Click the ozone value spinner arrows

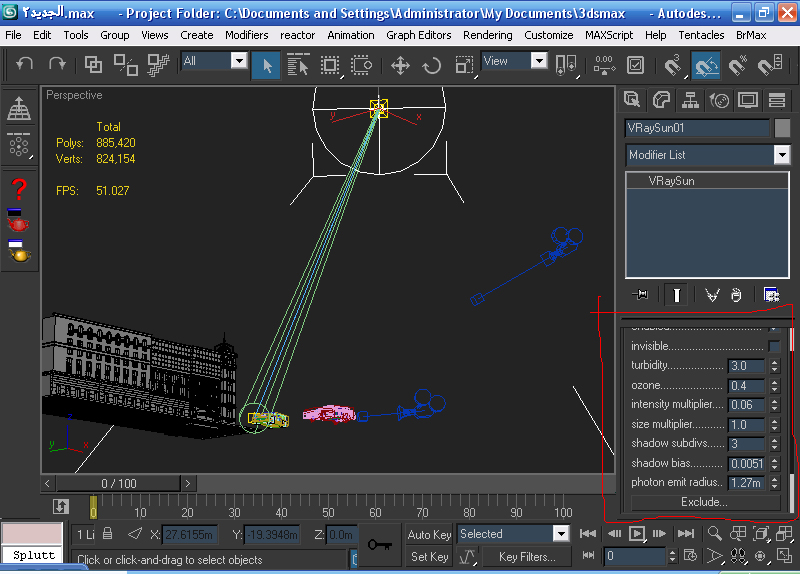pyautogui.click(x=774, y=385)
